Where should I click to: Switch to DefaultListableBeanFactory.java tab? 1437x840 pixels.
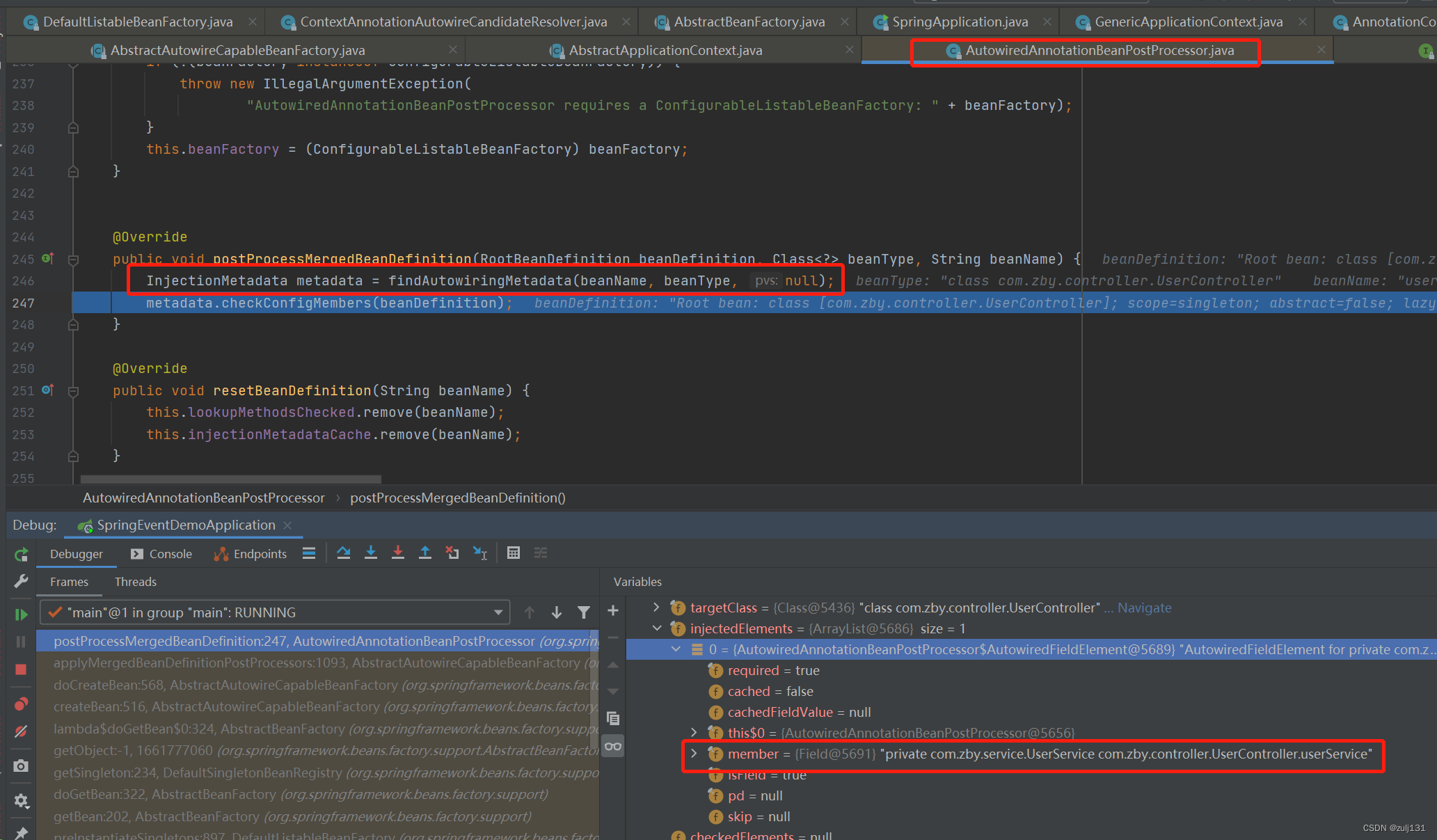point(138,22)
